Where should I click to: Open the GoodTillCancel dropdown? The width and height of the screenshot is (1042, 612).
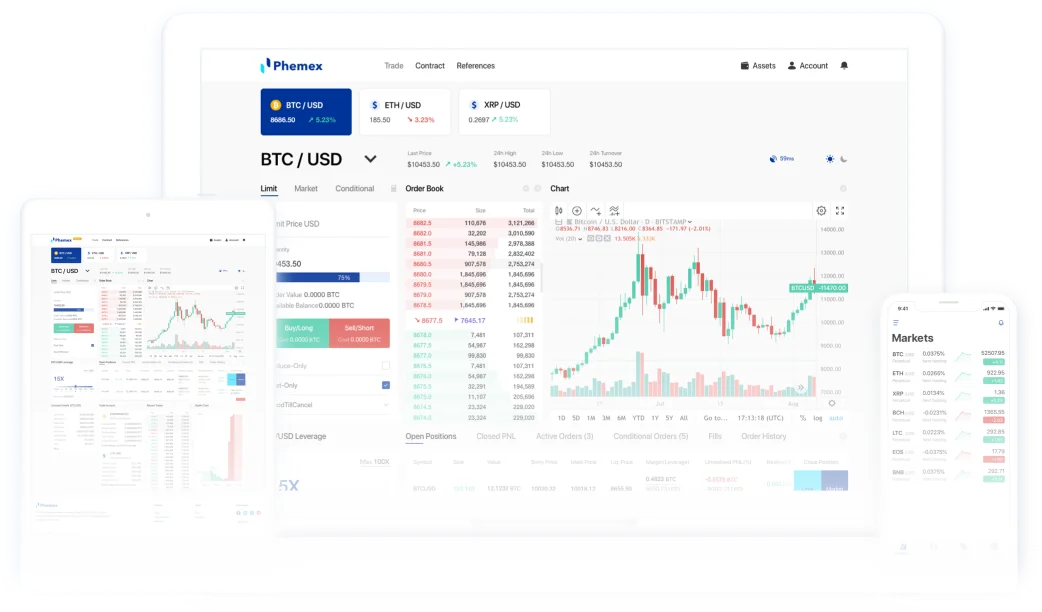332,405
